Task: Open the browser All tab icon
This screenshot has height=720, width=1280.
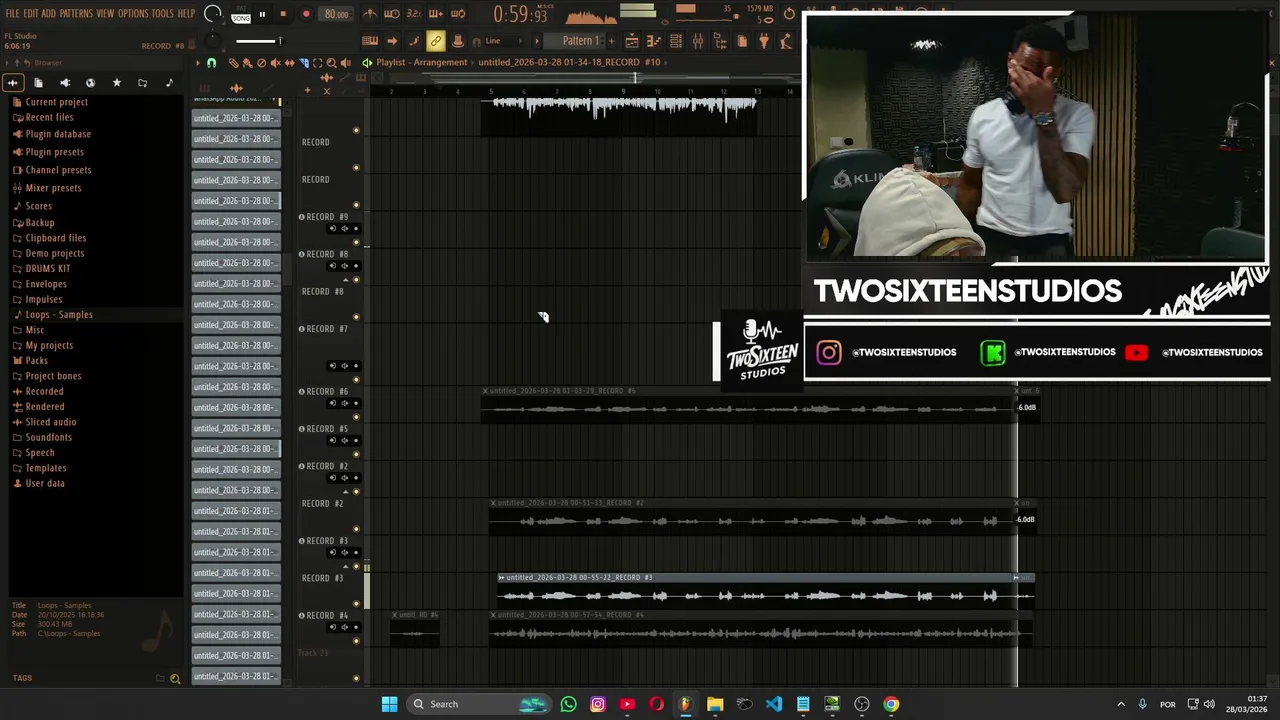Action: click(13, 83)
